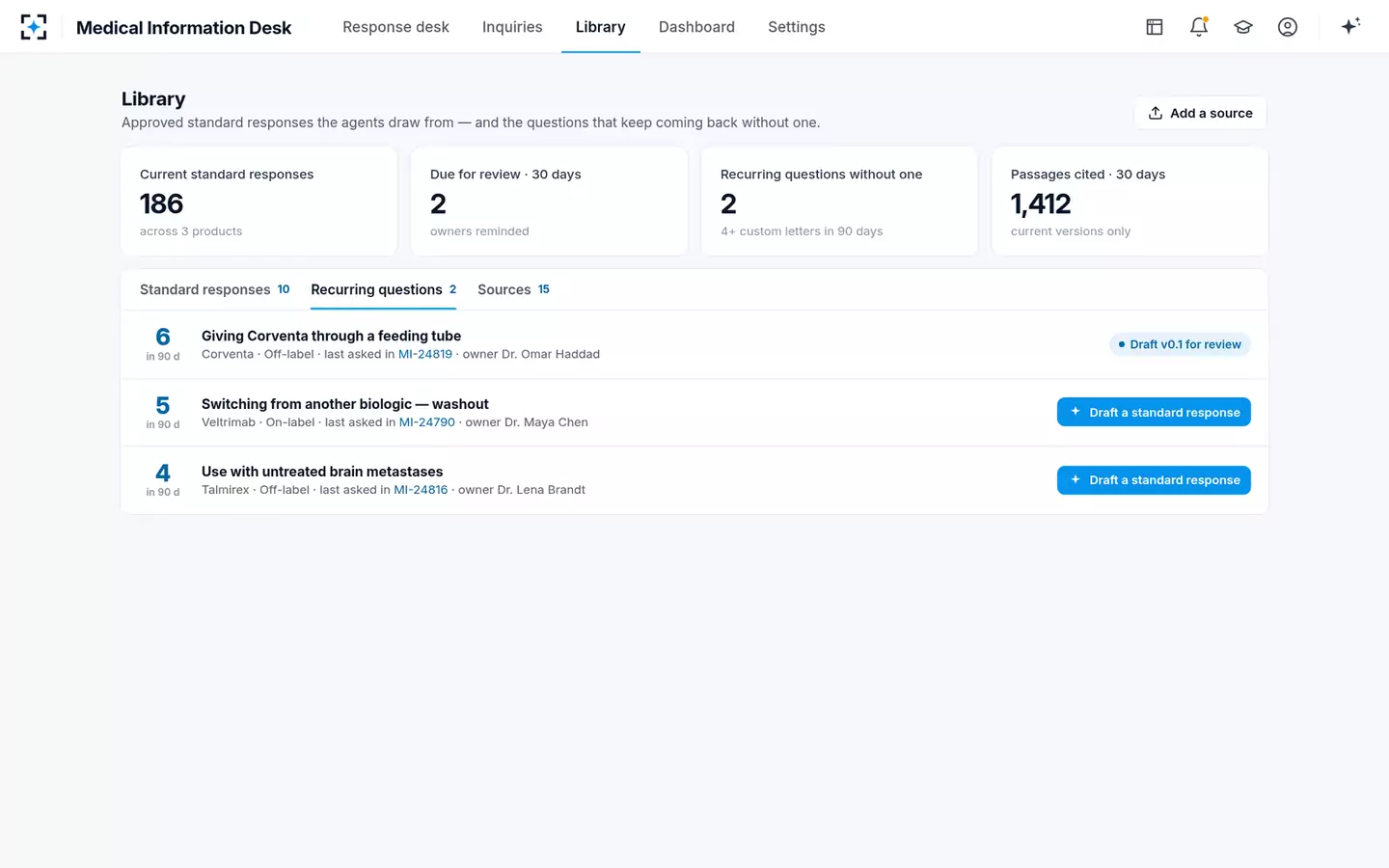The width and height of the screenshot is (1389, 868).
Task: Click the Current standard responses card
Action: 259,201
